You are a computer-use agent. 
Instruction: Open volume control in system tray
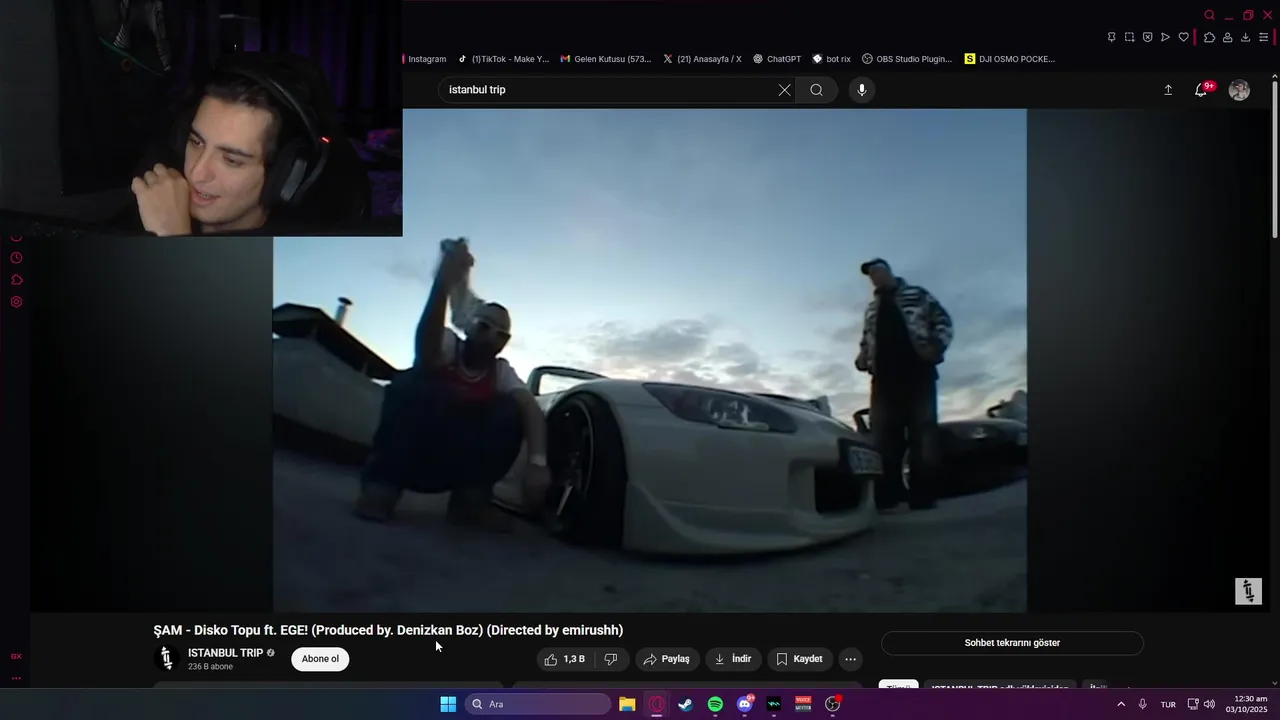[x=1209, y=704]
